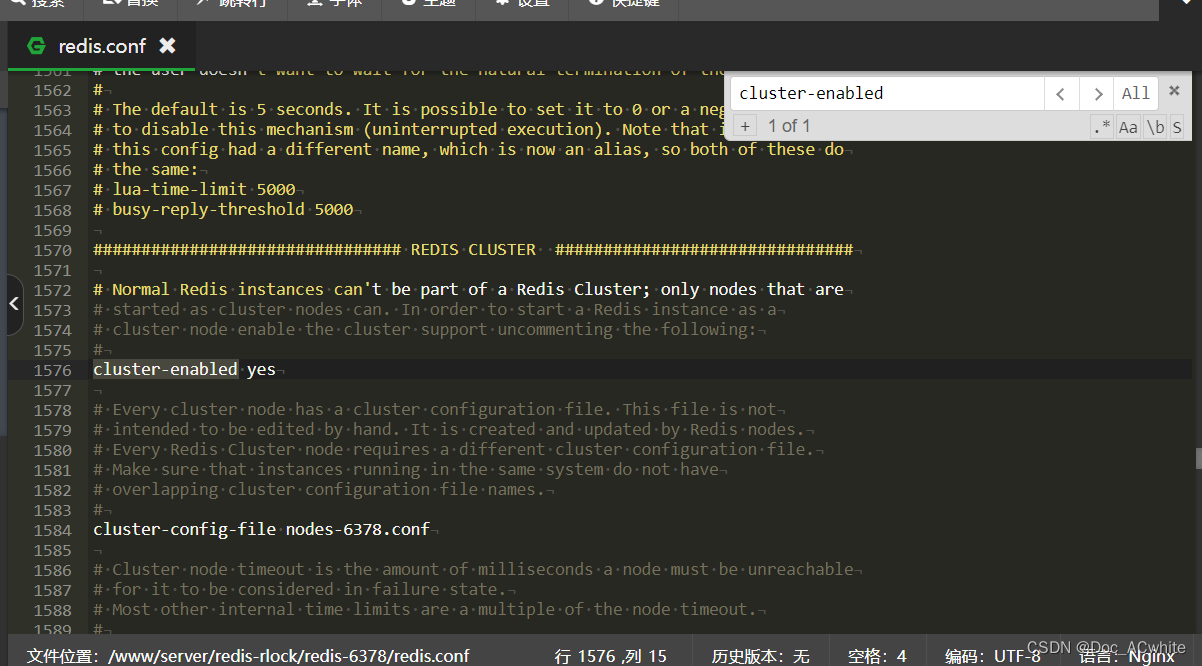Toggle regular expression search
Image resolution: width=1202 pixels, height=666 pixels.
1101,127
